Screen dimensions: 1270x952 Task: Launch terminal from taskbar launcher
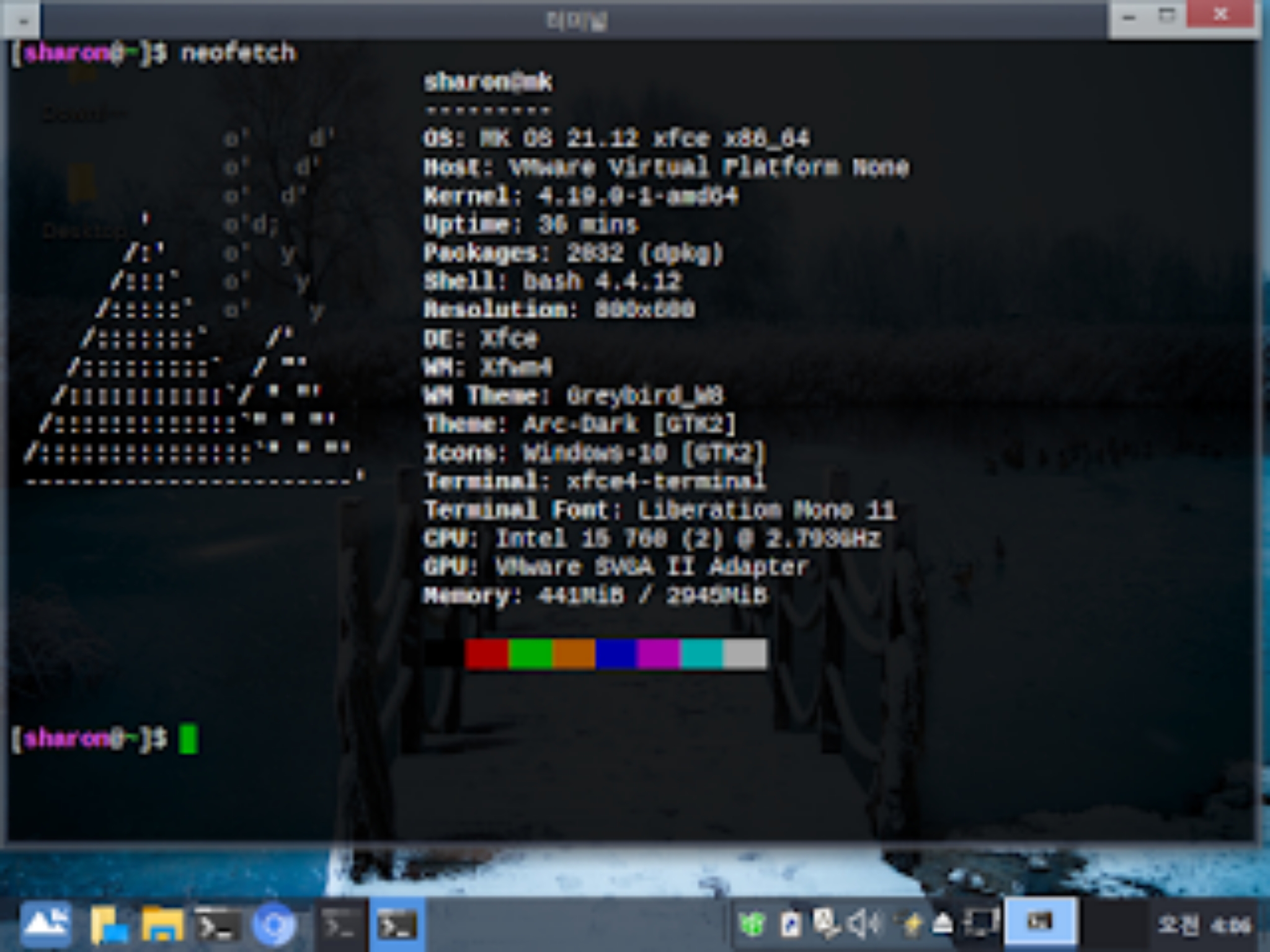point(217,925)
